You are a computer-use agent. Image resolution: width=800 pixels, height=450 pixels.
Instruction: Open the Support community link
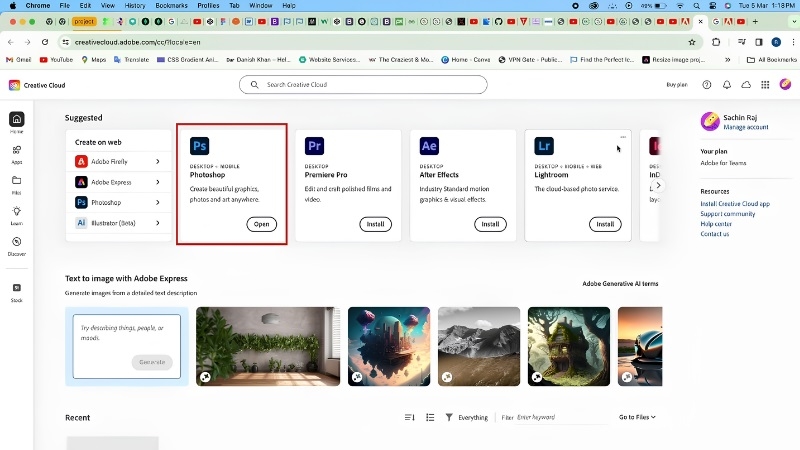(728, 214)
